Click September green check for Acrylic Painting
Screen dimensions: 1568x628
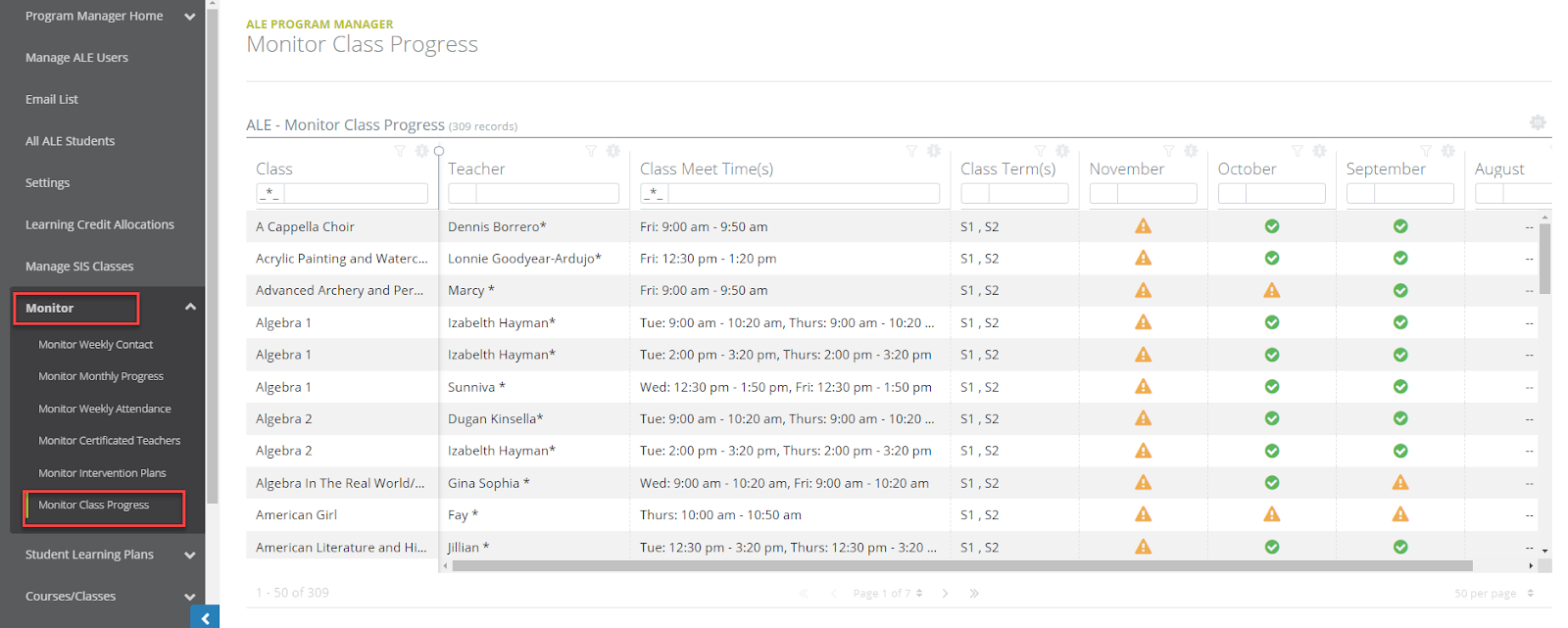(x=1400, y=258)
